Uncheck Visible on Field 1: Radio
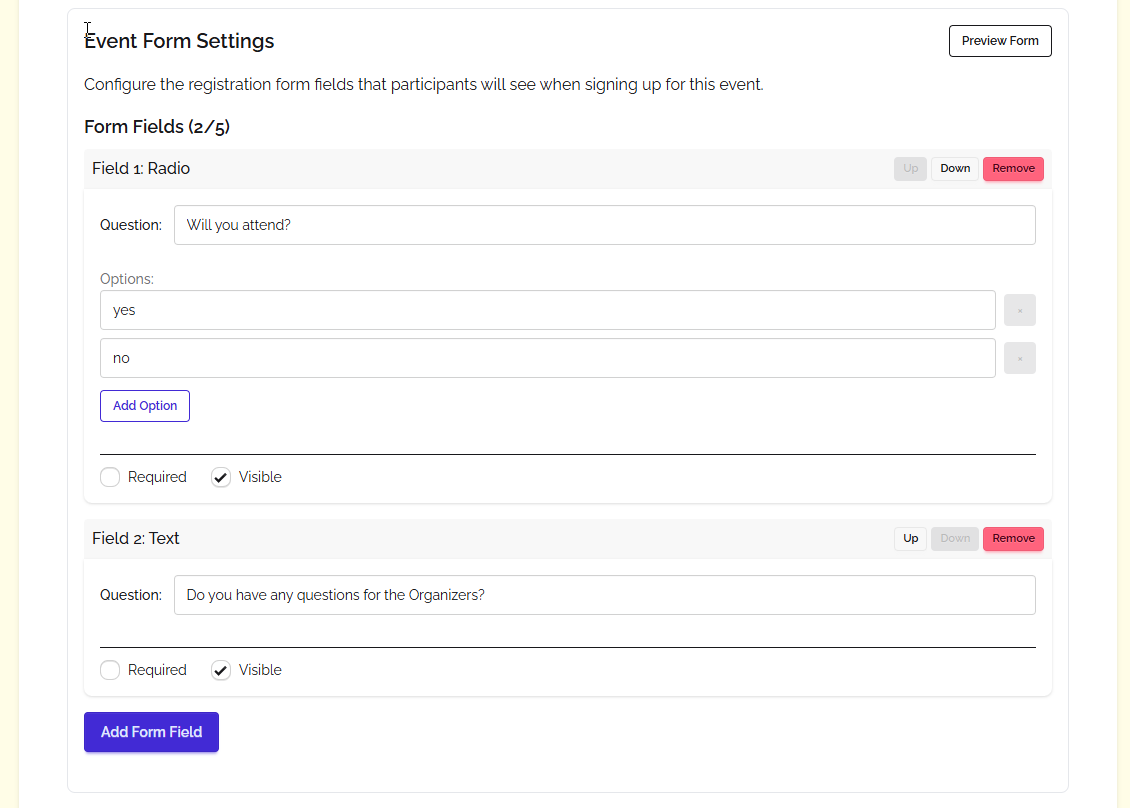Screen dimensions: 1130x808 220,477
